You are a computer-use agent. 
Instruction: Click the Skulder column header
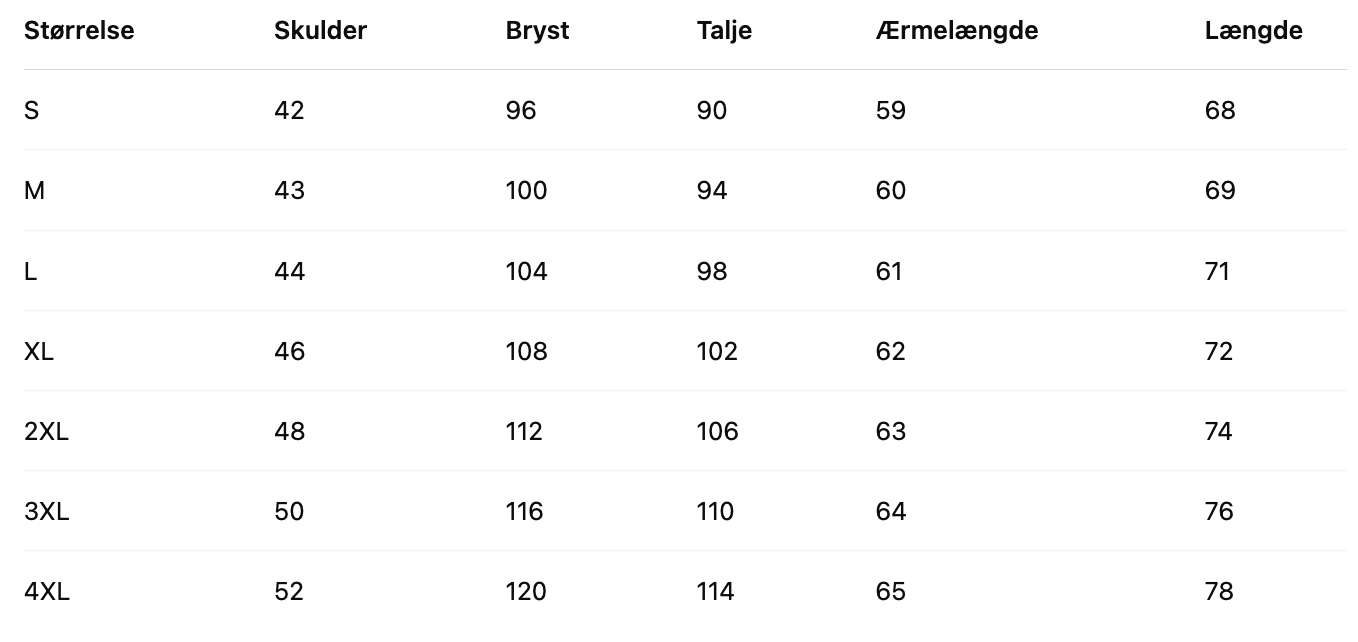[320, 30]
